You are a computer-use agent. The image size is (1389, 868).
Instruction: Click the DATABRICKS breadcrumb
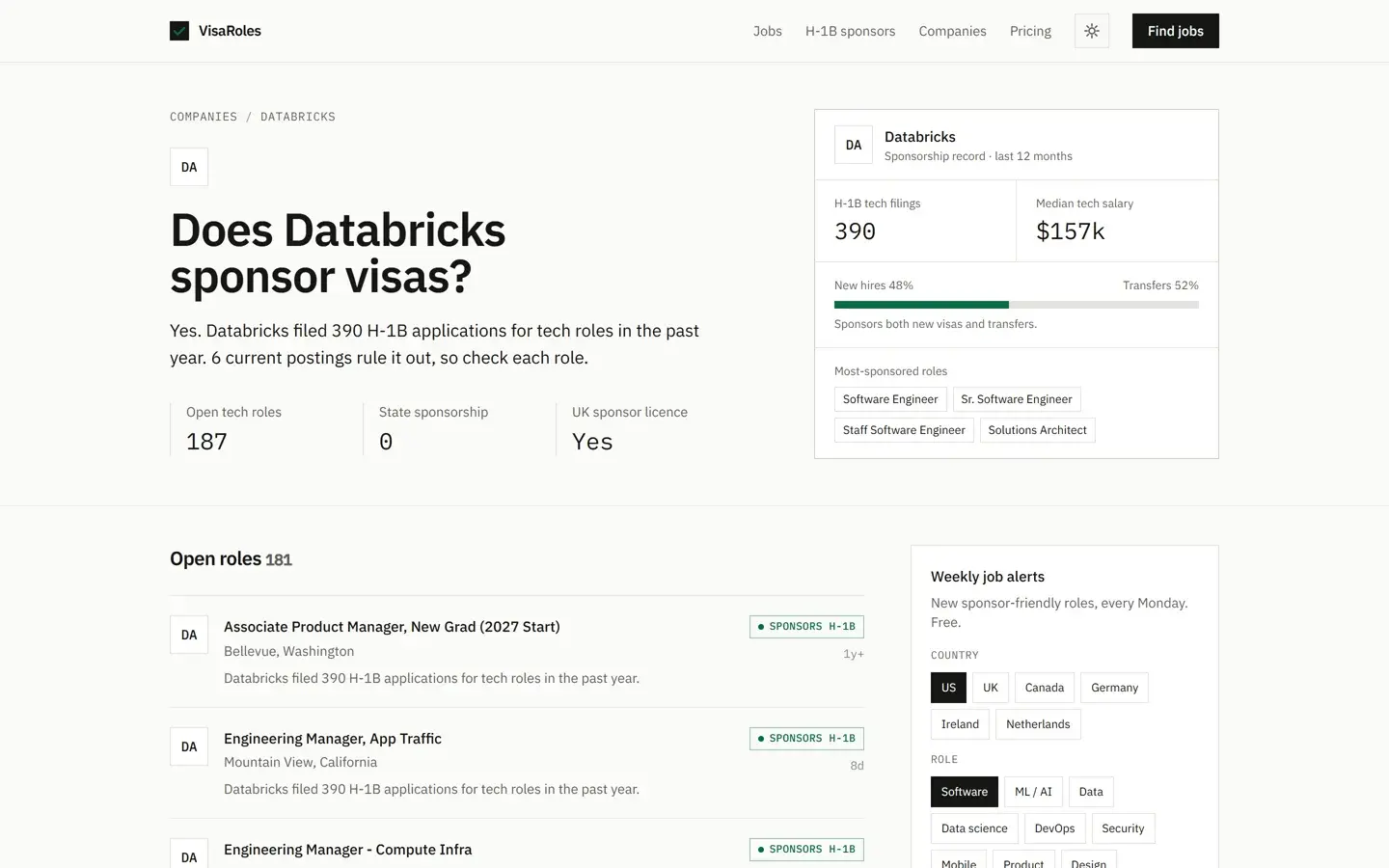click(298, 117)
